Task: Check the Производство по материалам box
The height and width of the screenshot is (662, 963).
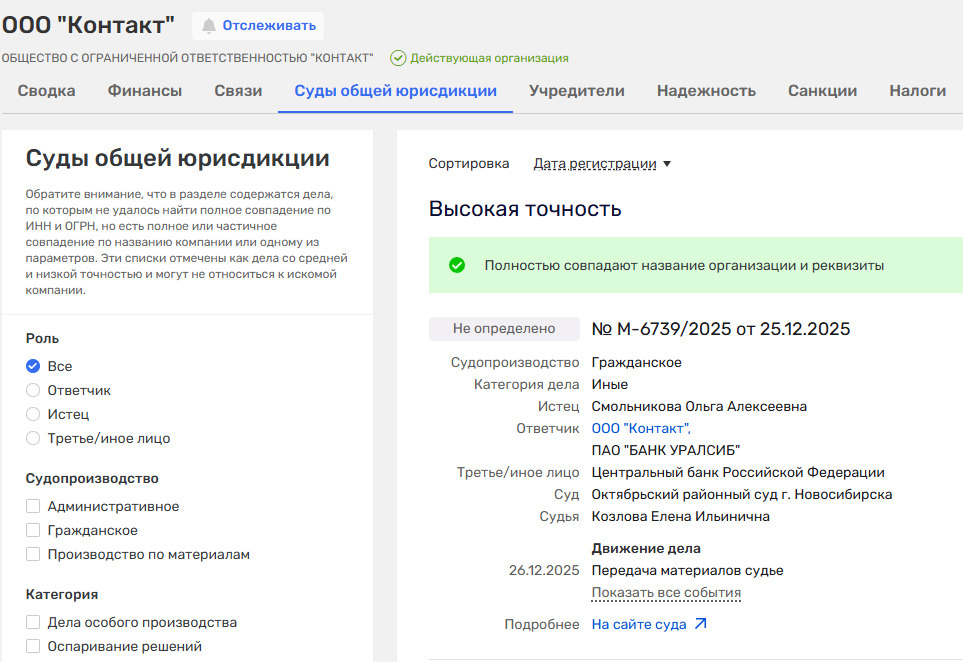Action: pyautogui.click(x=33, y=554)
